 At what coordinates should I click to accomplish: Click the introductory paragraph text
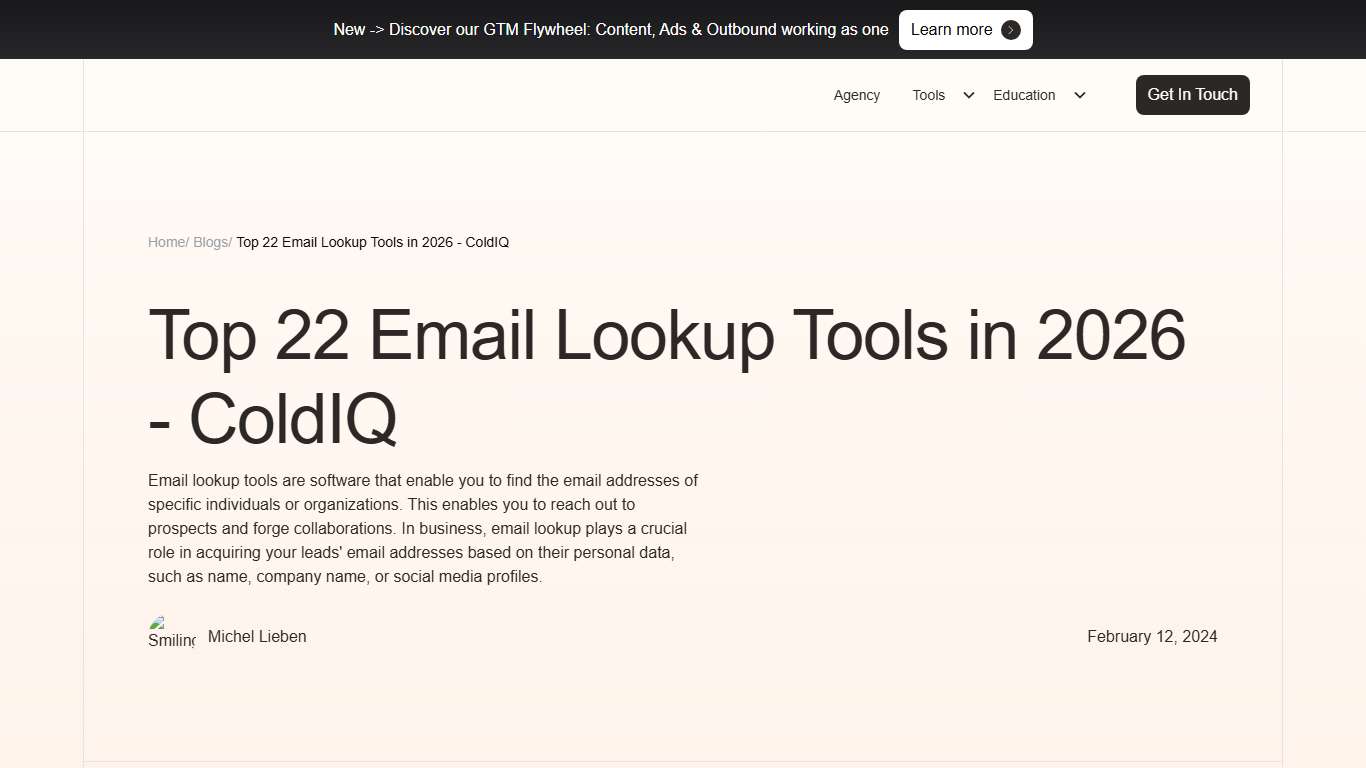(x=423, y=528)
